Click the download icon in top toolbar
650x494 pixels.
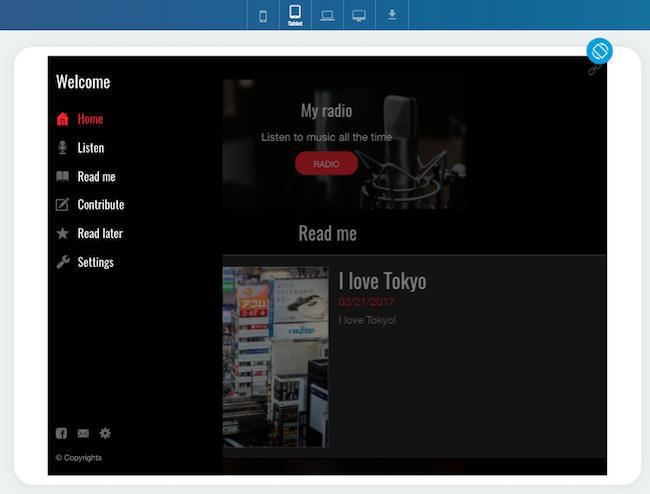pos(392,15)
